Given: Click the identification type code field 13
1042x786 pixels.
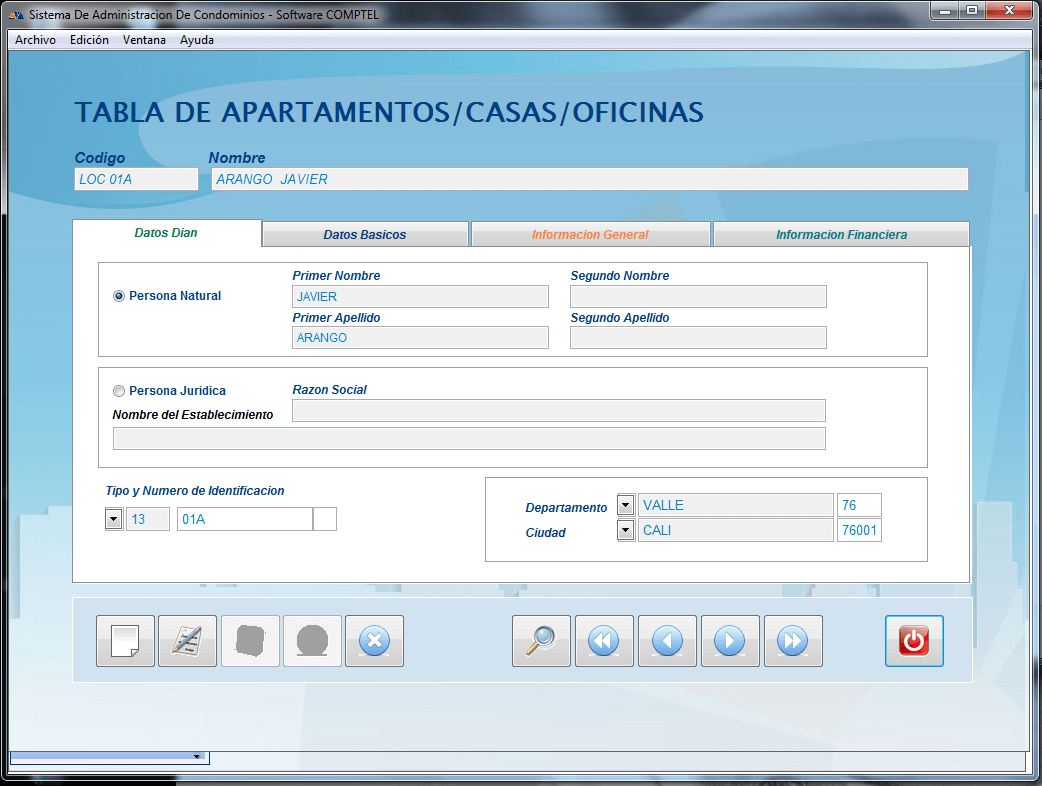Looking at the screenshot, I should coord(148,519).
